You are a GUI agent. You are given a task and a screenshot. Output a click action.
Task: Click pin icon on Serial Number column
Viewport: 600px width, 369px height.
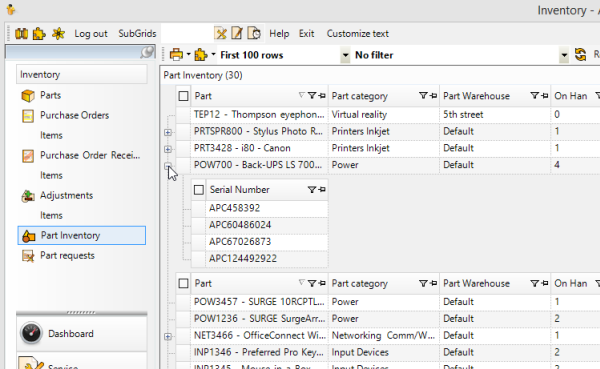[x=322, y=189]
